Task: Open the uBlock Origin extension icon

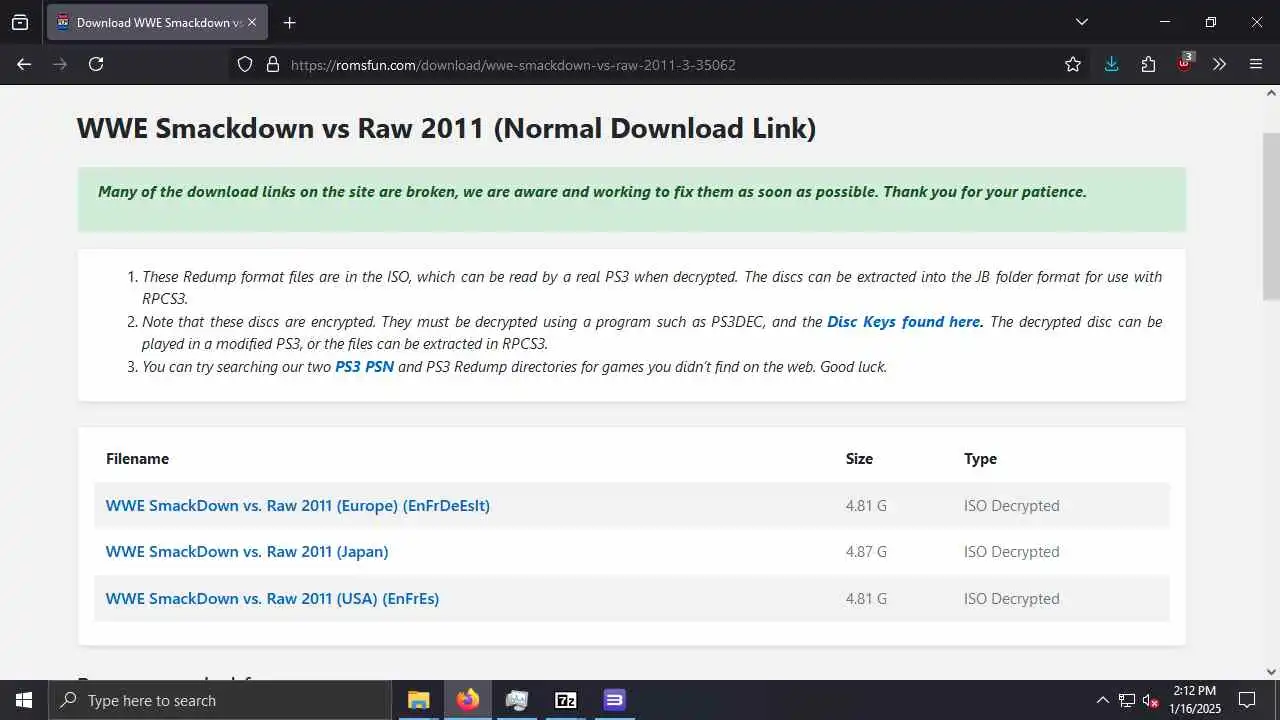Action: (x=1185, y=62)
